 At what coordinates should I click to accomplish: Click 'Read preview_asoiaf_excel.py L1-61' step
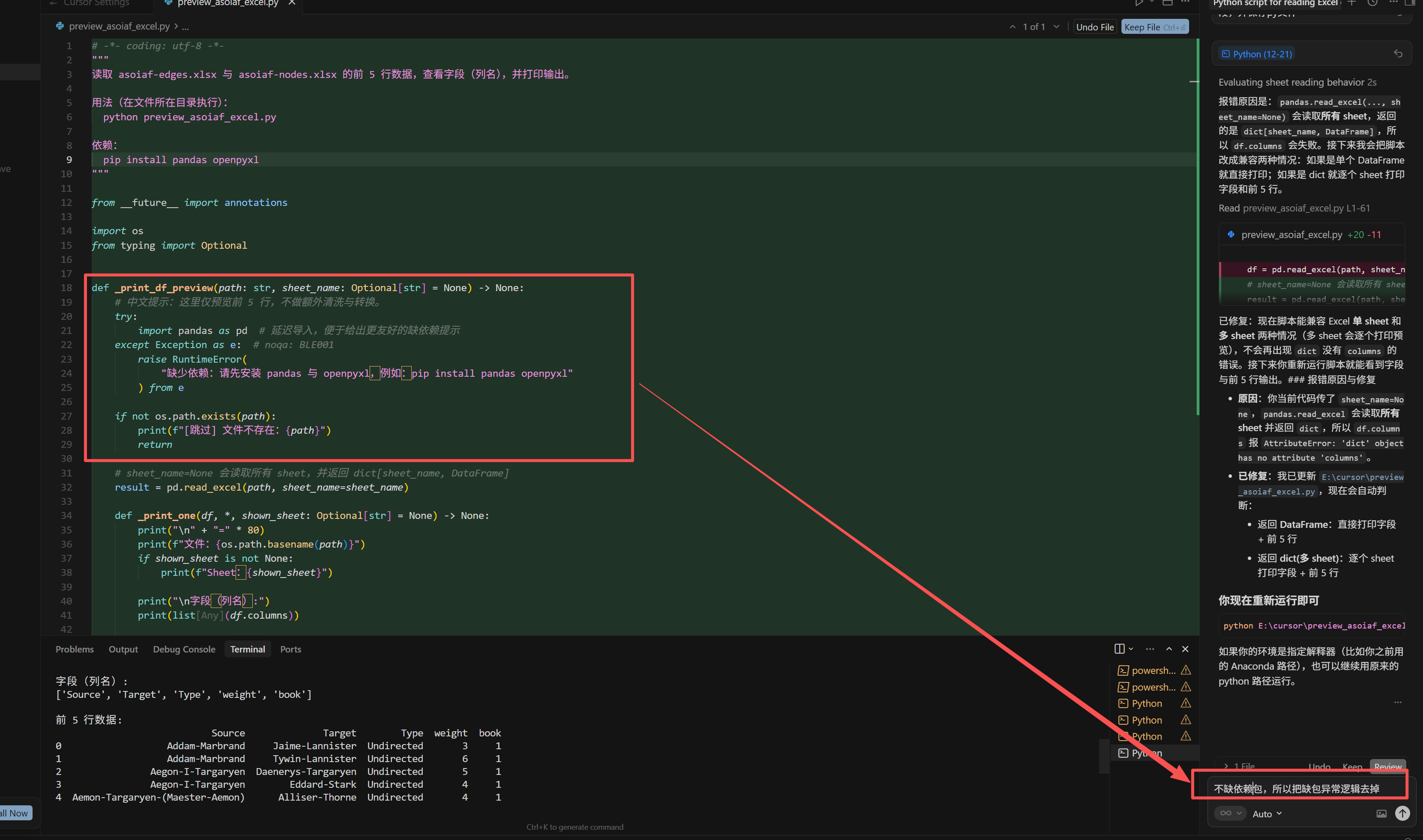(x=1294, y=209)
